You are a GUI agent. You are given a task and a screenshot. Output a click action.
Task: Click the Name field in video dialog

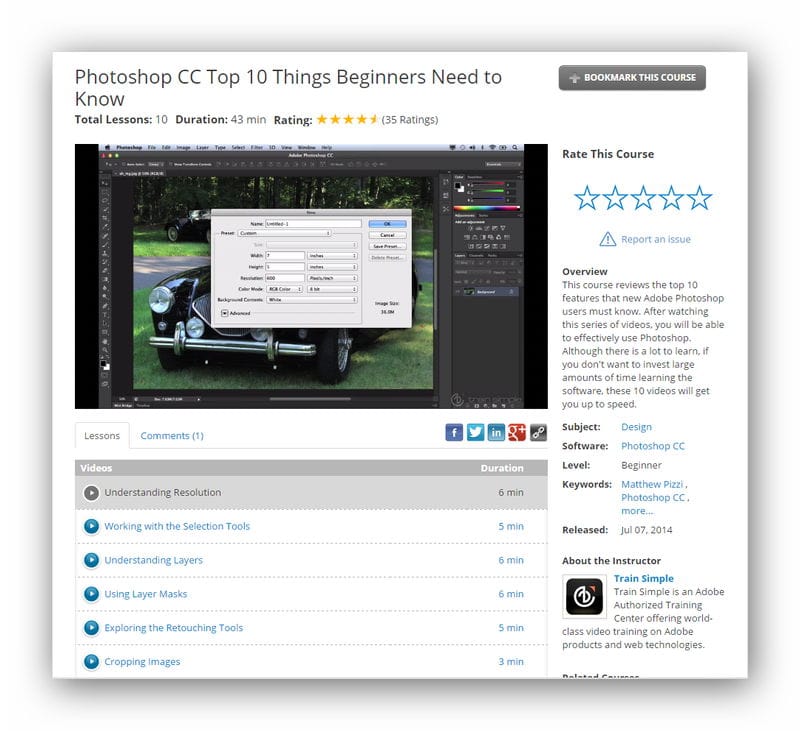coord(313,224)
